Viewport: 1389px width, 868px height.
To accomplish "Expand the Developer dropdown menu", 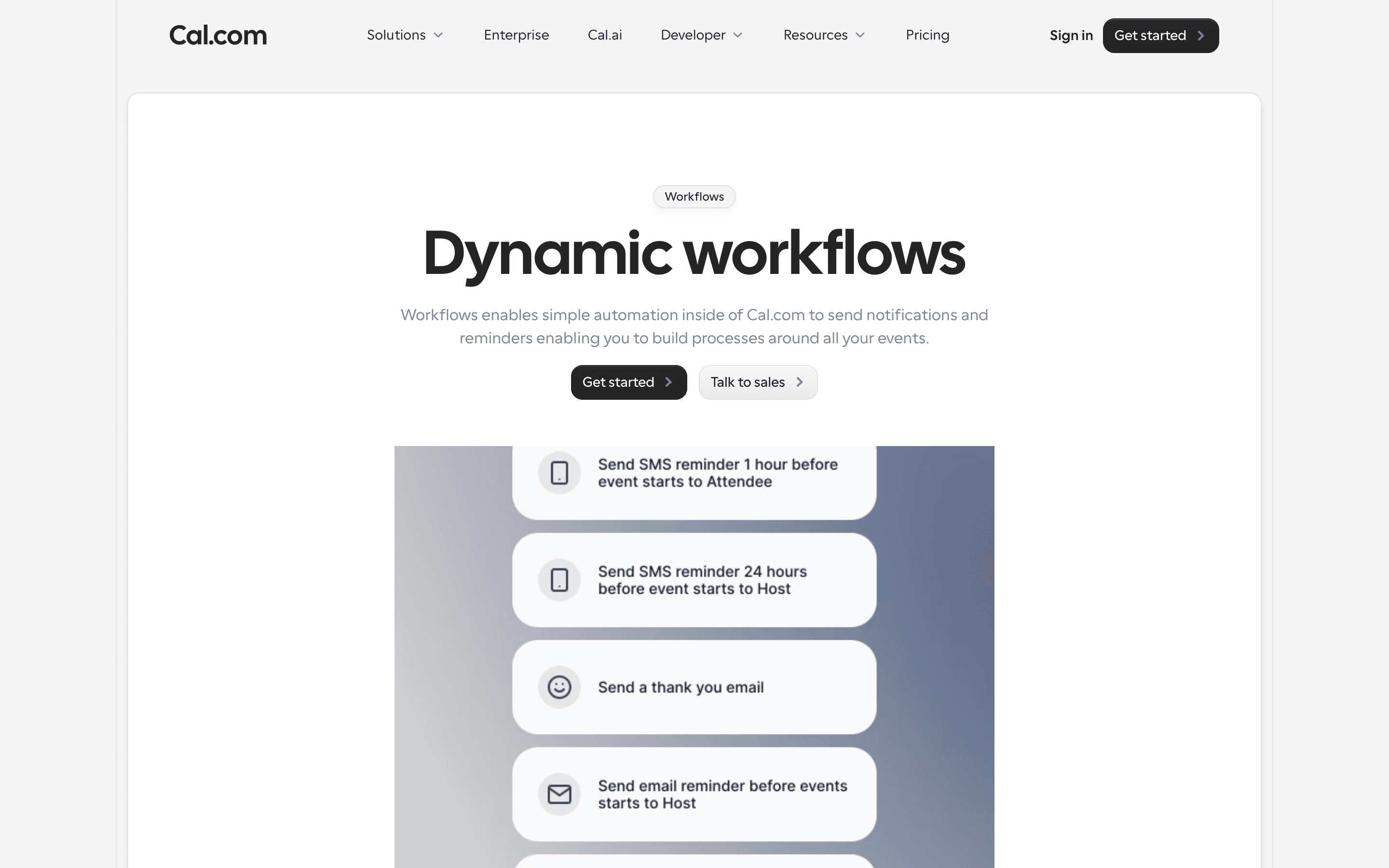I will [702, 35].
